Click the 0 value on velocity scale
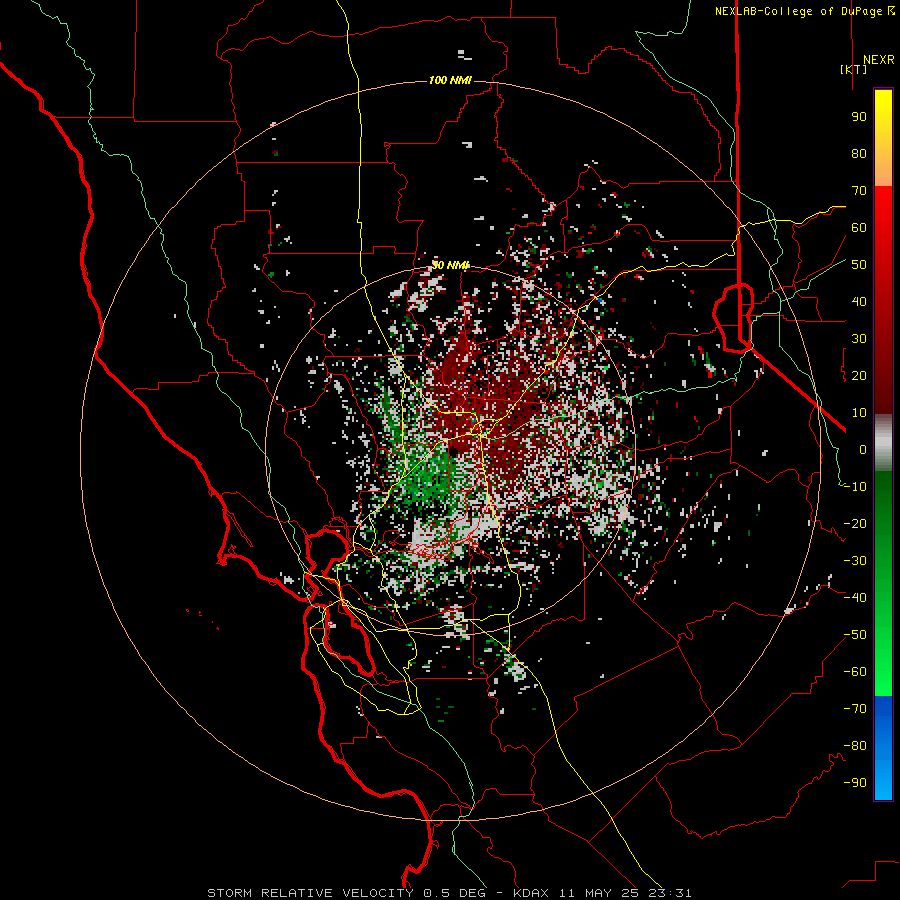Viewport: 900px width, 900px height. (863, 450)
